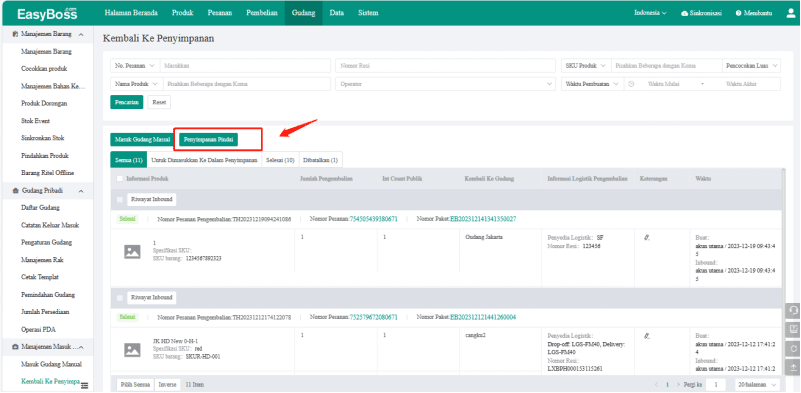Go to previous page arrow in pagination

click(x=656, y=384)
